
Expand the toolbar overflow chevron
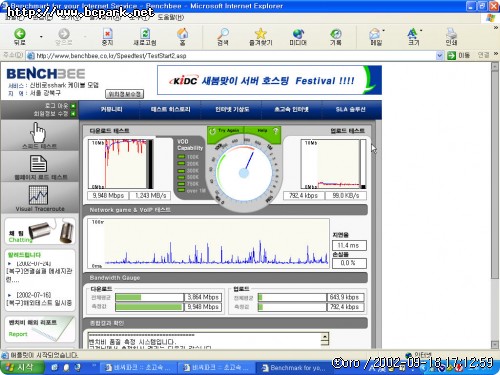pos(496,28)
